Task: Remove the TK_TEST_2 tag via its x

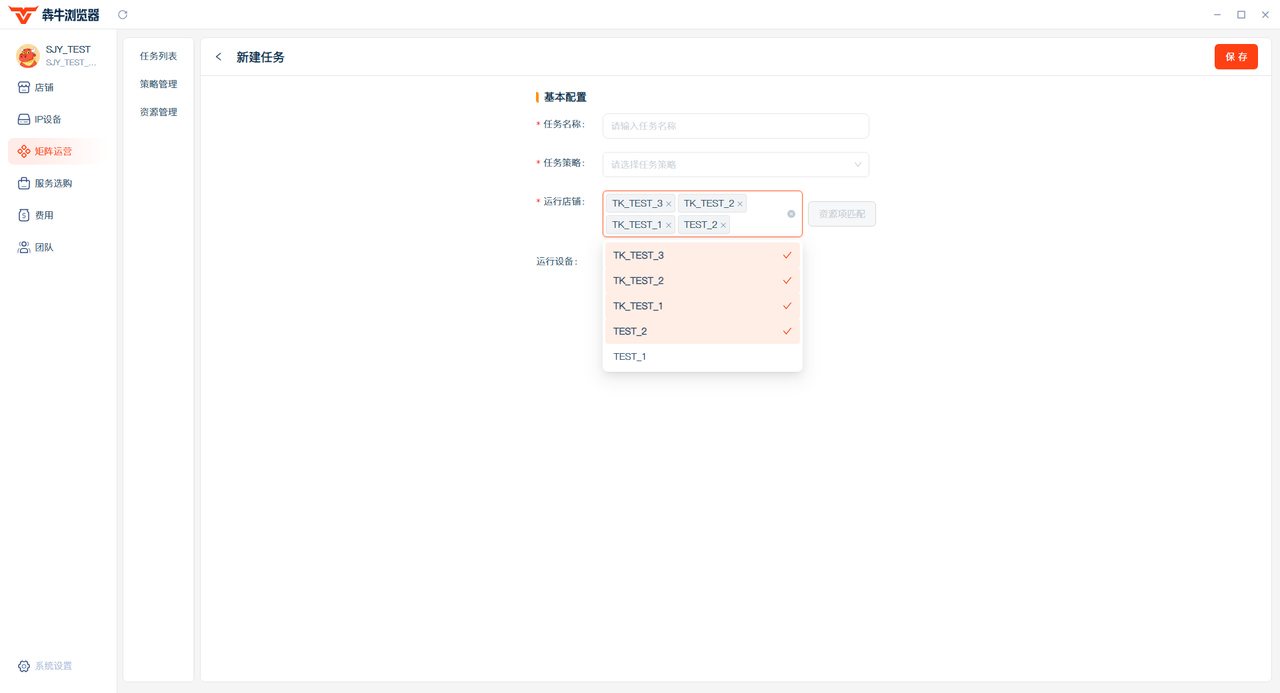Action: (740, 204)
